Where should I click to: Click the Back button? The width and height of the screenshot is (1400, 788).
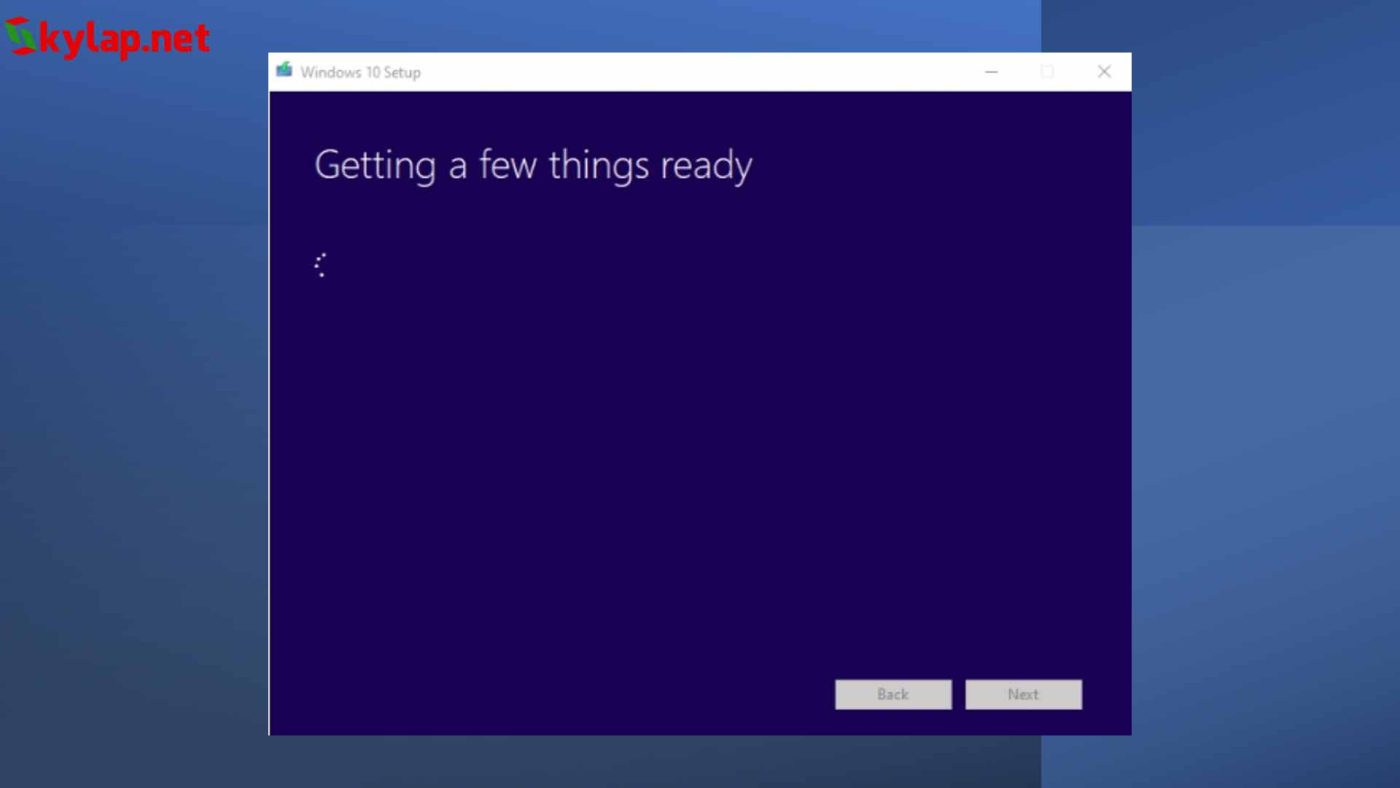click(x=893, y=694)
